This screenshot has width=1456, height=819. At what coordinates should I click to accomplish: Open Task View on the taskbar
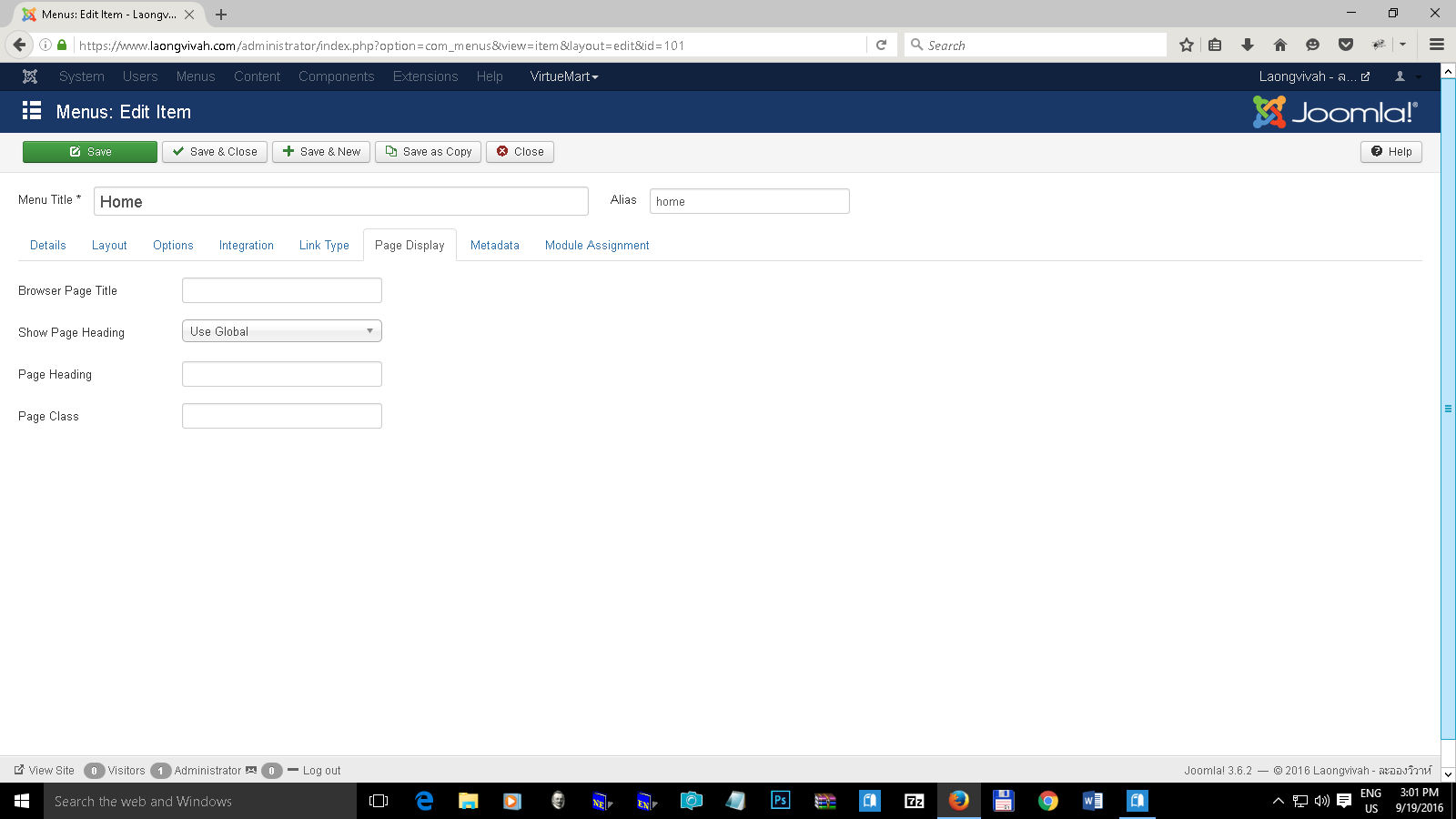pos(379,801)
